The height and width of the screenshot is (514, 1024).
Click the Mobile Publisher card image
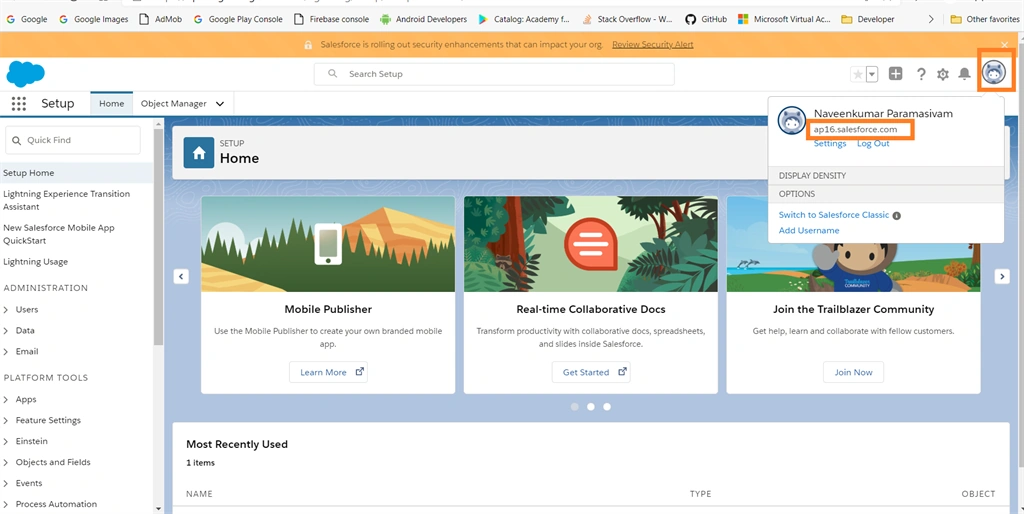328,244
